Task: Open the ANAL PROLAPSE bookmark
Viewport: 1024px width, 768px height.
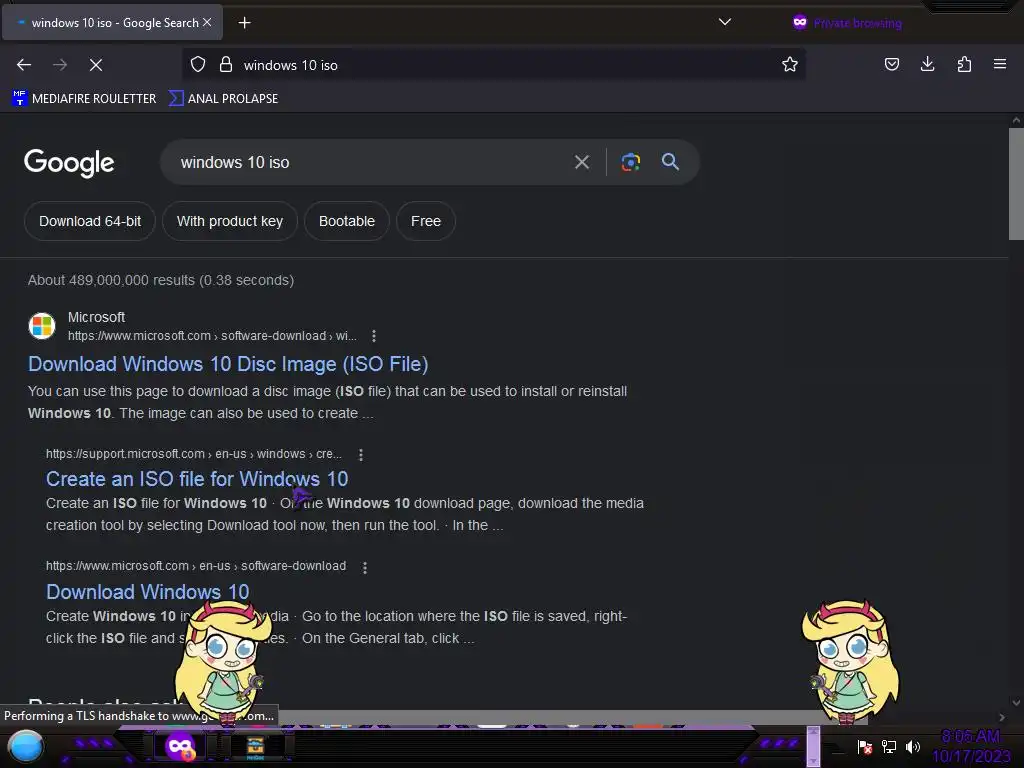Action: [x=223, y=99]
